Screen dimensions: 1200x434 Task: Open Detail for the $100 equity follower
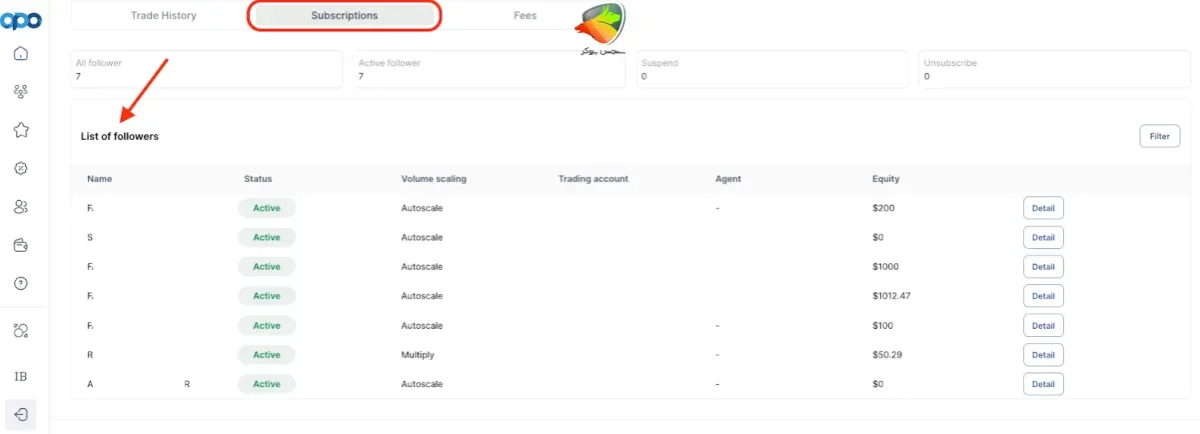pos(1043,326)
